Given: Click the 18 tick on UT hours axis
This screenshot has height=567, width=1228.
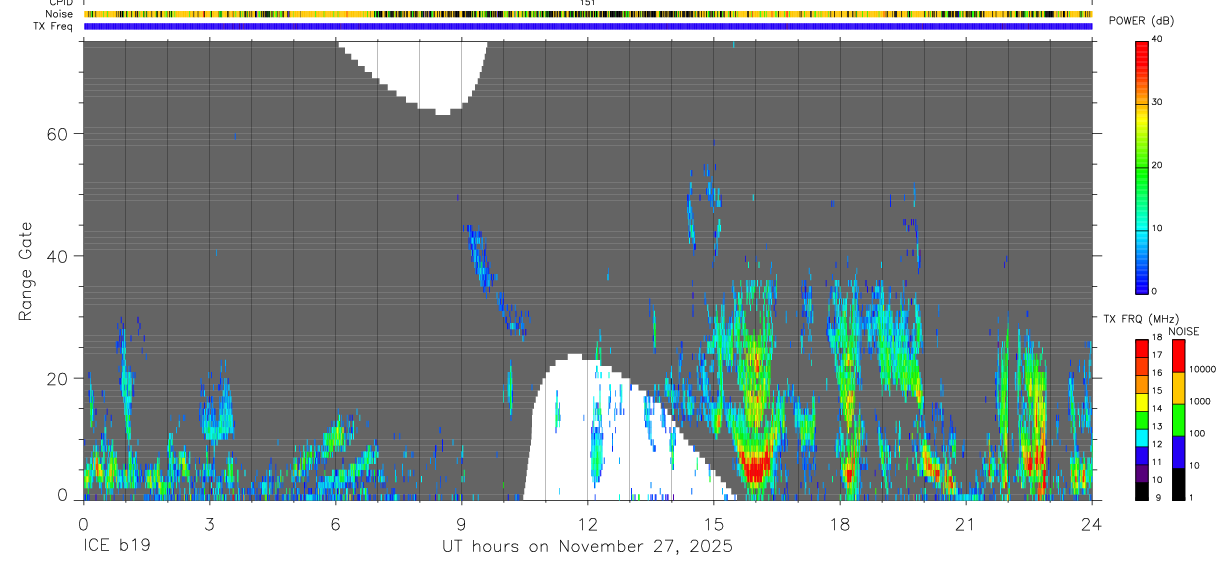Looking at the screenshot, I should pyautogui.click(x=840, y=523).
